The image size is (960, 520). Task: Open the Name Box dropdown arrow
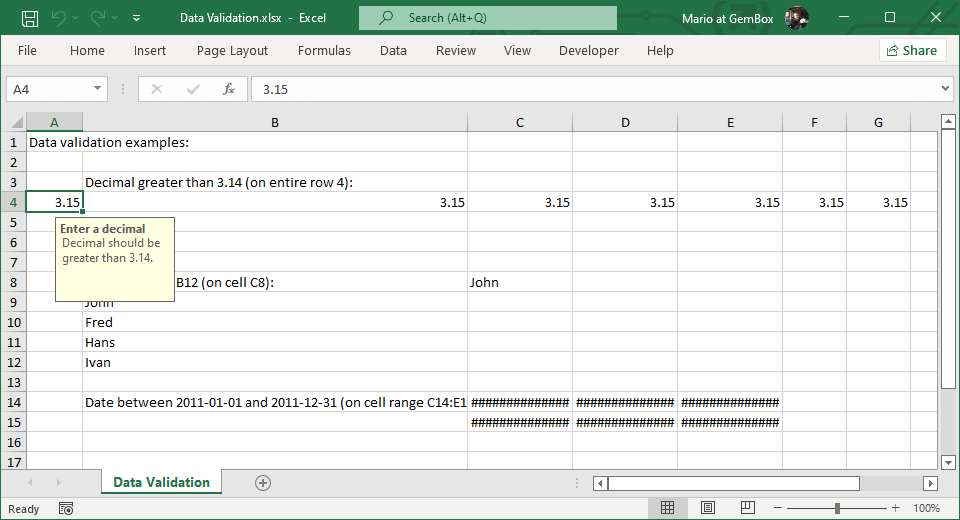click(x=97, y=89)
